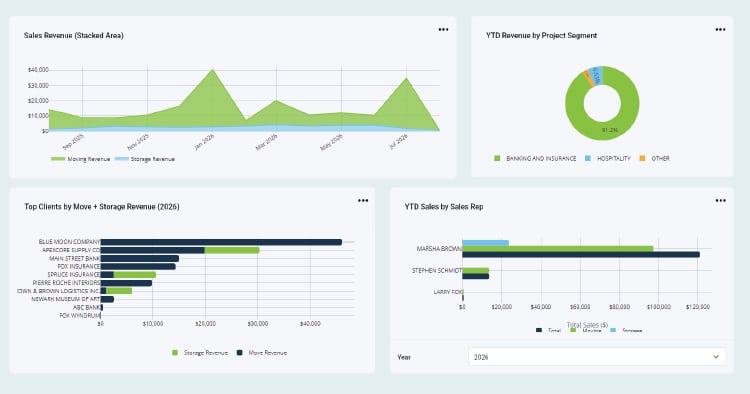Click the 'NEWARK MUSEUM OF ART' label
750x394 pixels.
pyautogui.click(x=66, y=299)
